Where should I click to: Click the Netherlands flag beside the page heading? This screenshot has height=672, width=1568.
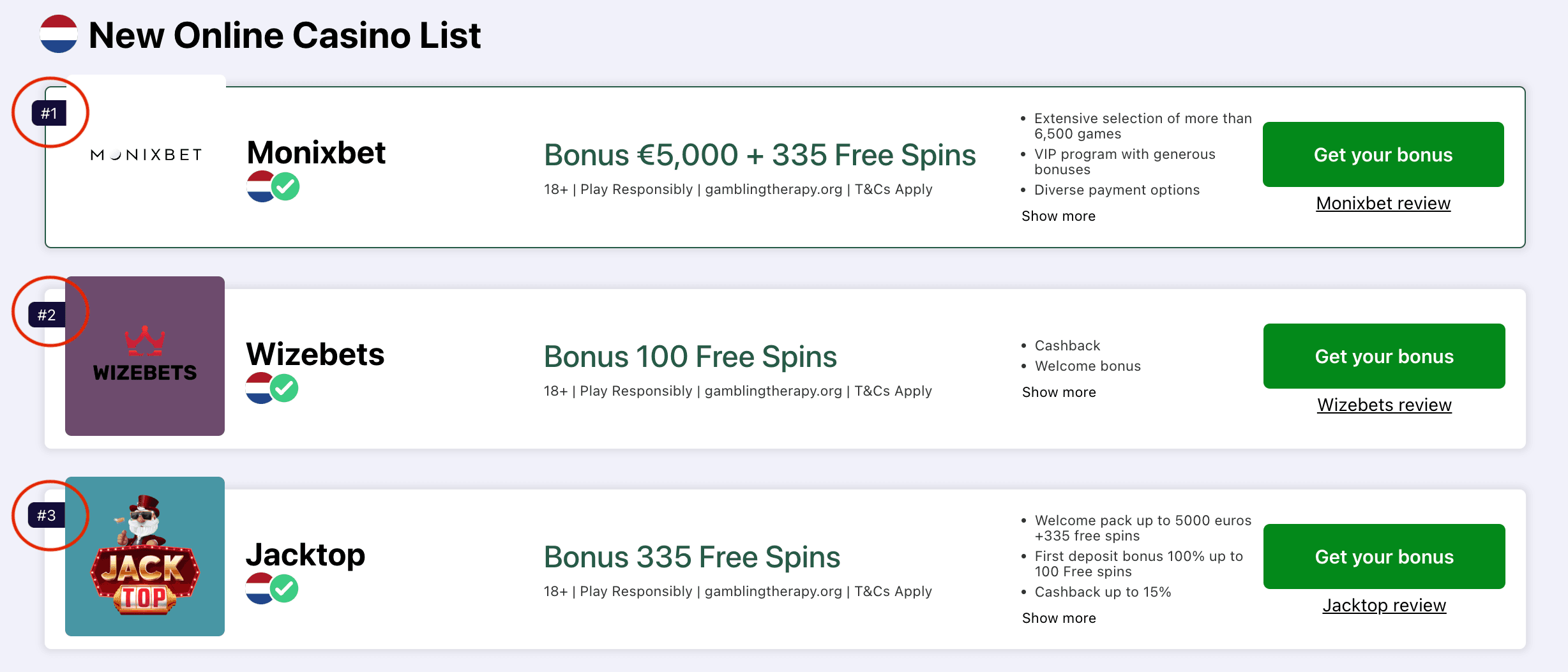pos(59,34)
